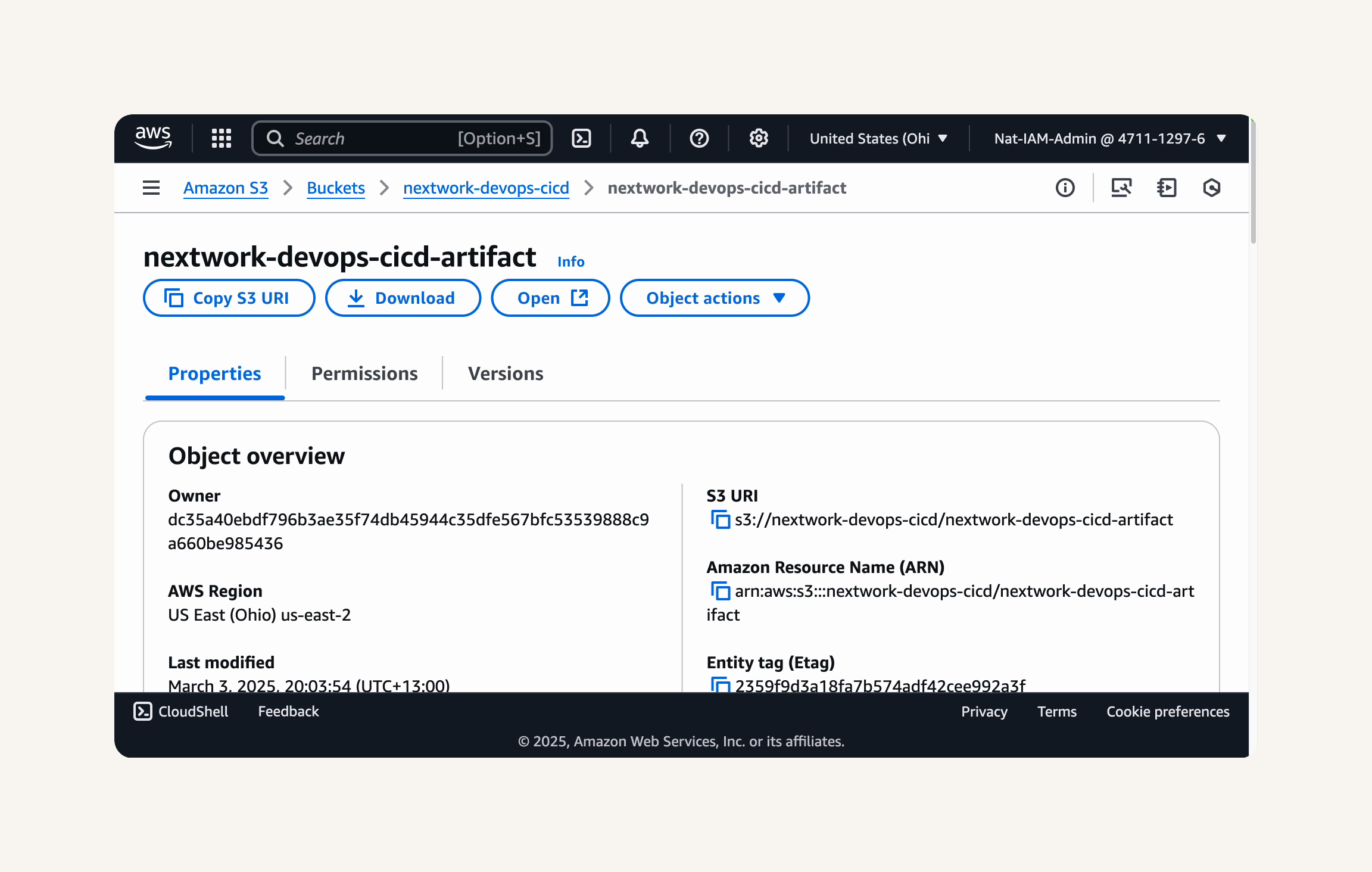Image resolution: width=1372 pixels, height=872 pixels.
Task: Click the Feedback footer link
Action: [x=288, y=711]
